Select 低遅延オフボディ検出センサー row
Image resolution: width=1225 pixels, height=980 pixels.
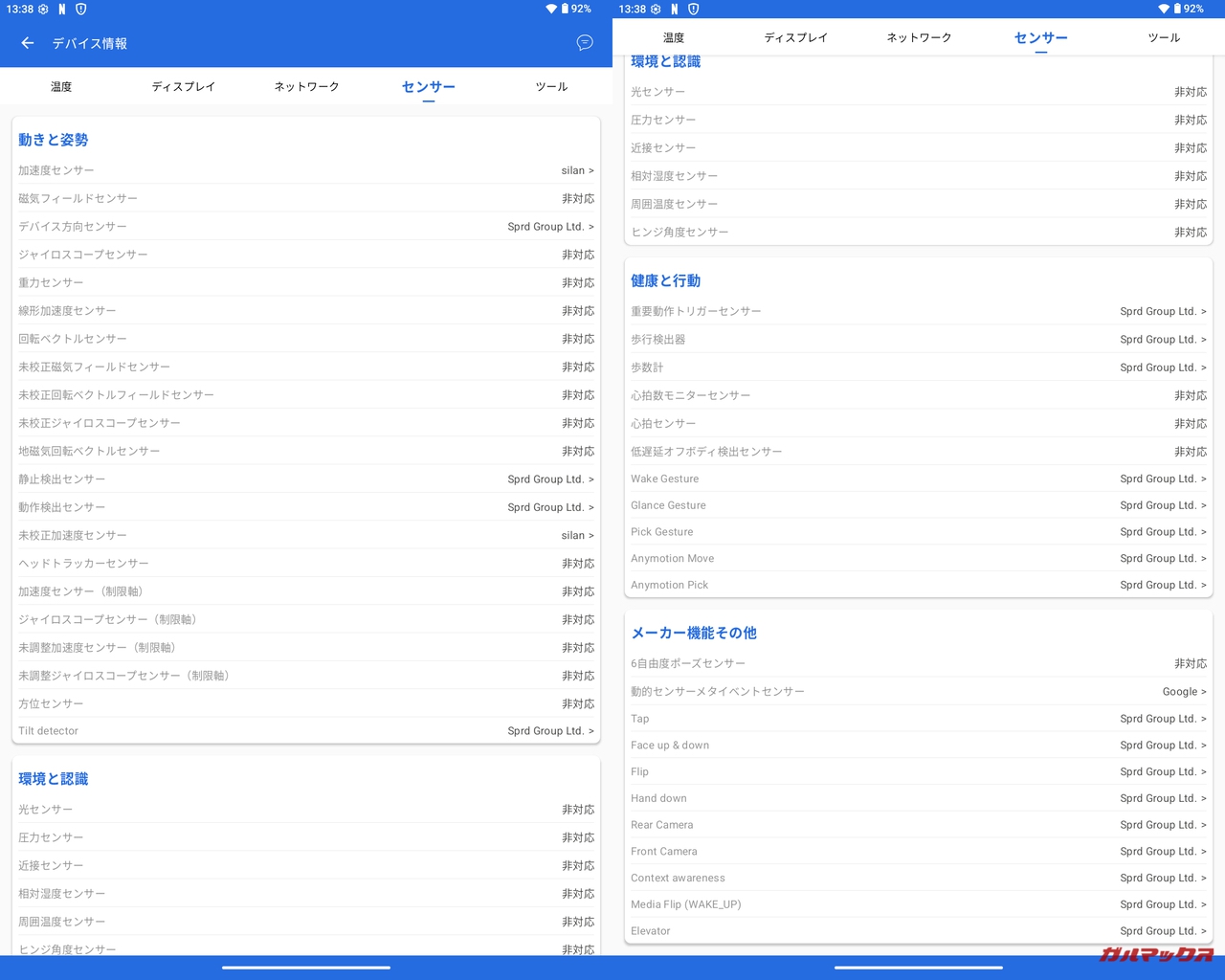click(919, 452)
